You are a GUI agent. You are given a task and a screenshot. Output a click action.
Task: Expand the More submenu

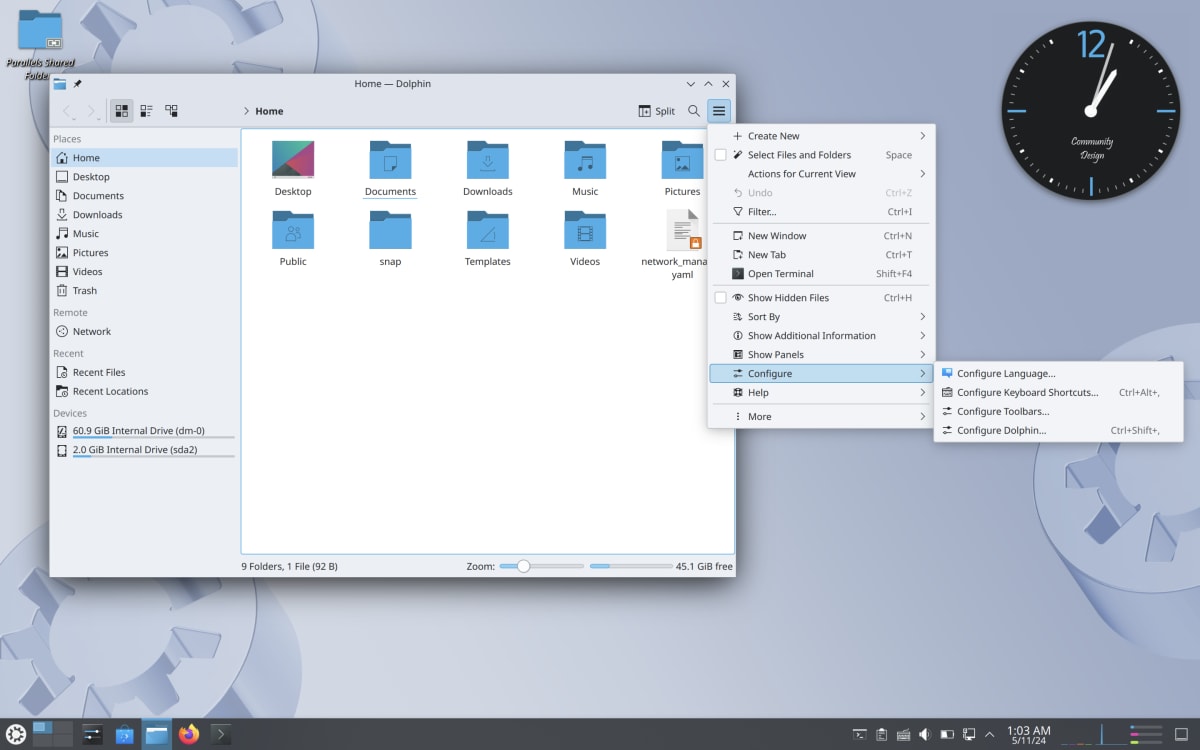821,417
